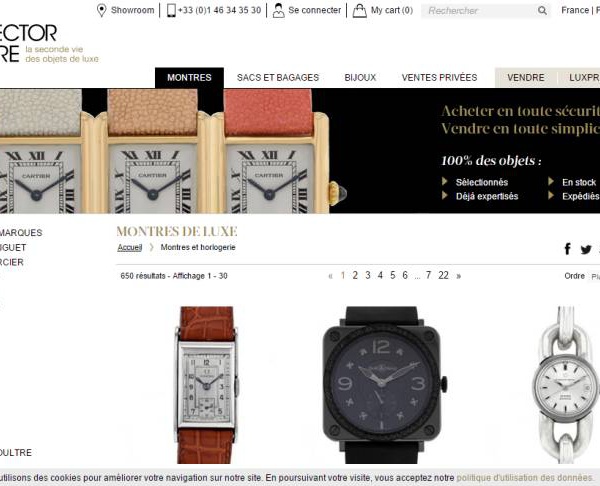The width and height of the screenshot is (600, 486).
Task: Click the VENDRE tab
Action: click(526, 78)
